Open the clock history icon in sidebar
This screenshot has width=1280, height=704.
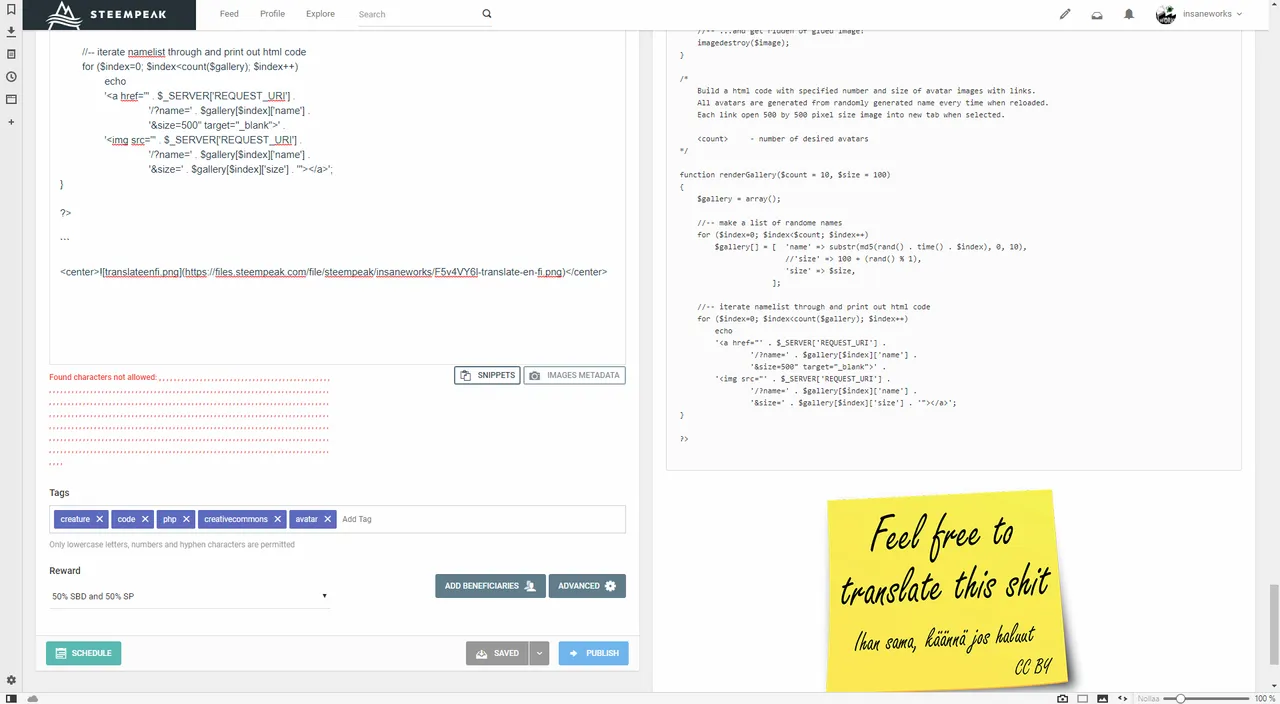pos(11,77)
